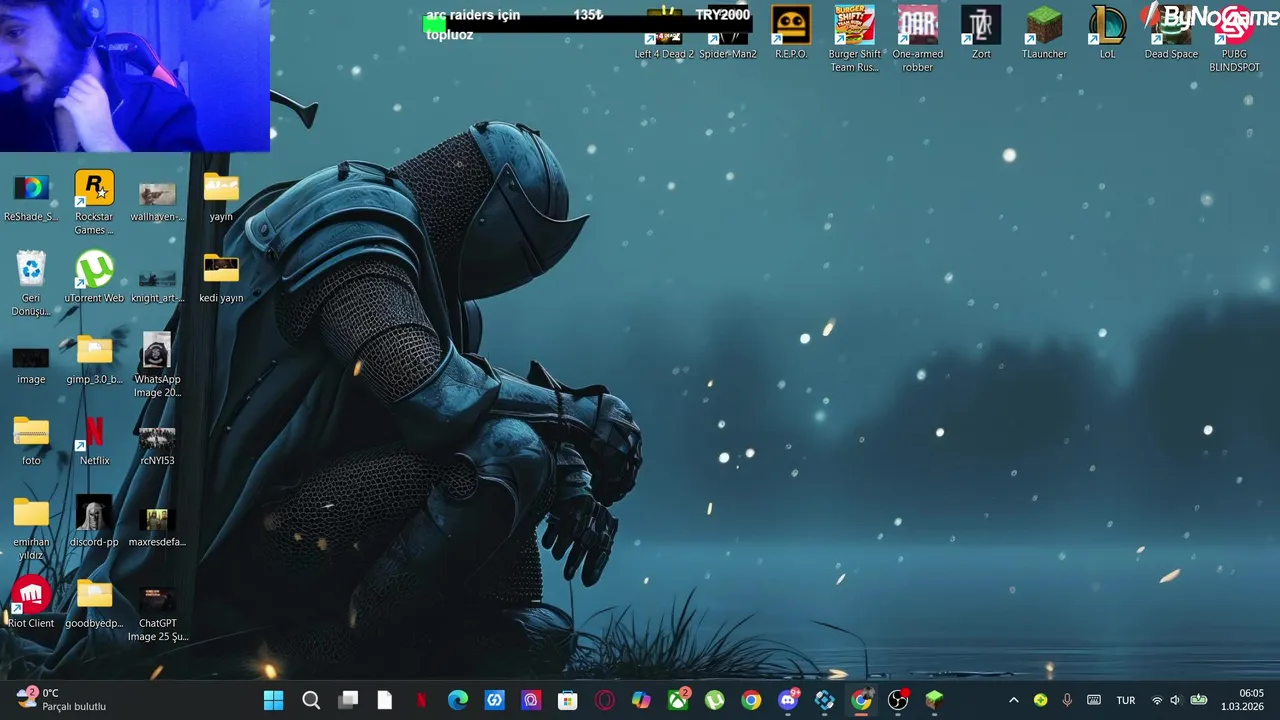Open touch keyboard tray icon
The image size is (1280, 720).
[1094, 700]
